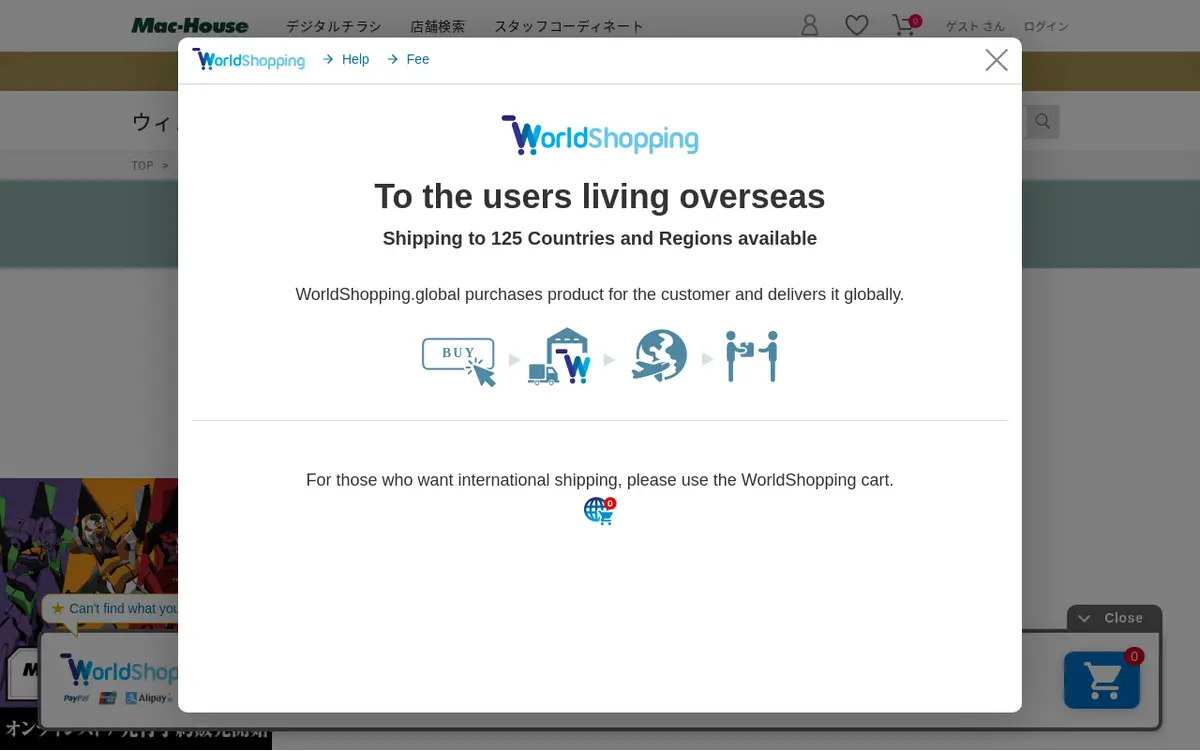Click the user account icon
Viewport: 1200px width, 751px height.
coord(810,26)
